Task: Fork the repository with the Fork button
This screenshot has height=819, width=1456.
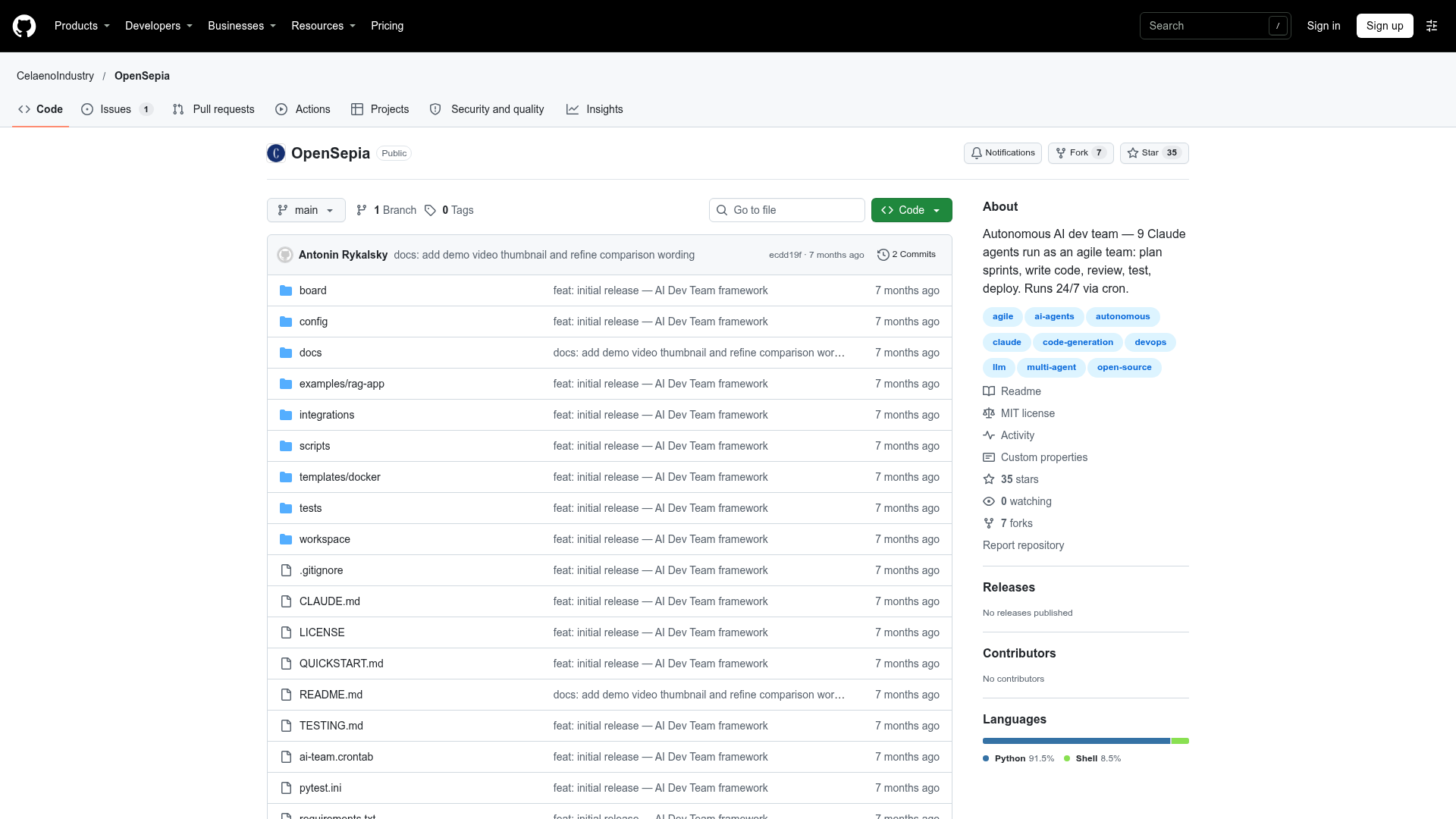Action: click(1081, 153)
